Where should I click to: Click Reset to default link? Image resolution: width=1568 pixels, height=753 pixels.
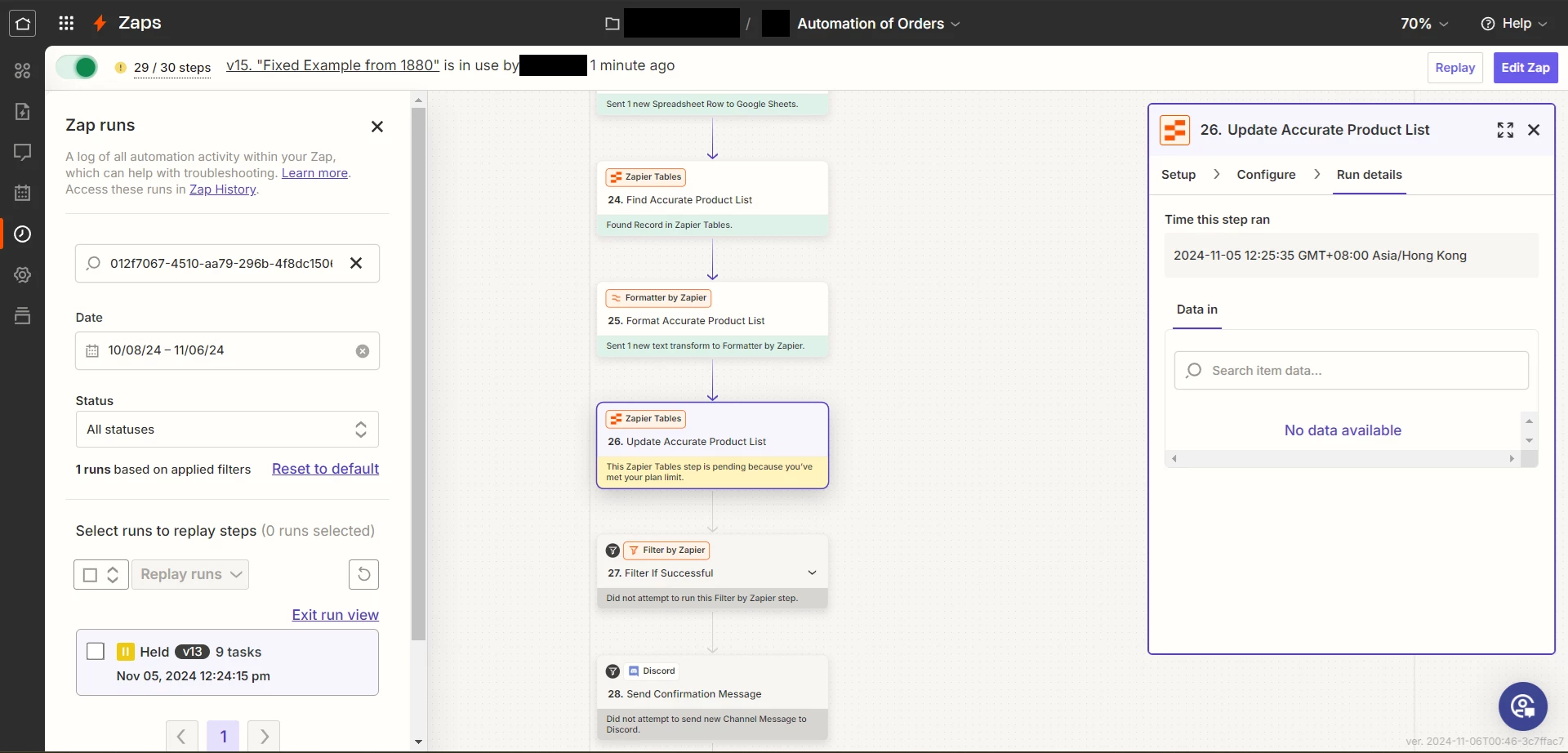pyautogui.click(x=325, y=469)
